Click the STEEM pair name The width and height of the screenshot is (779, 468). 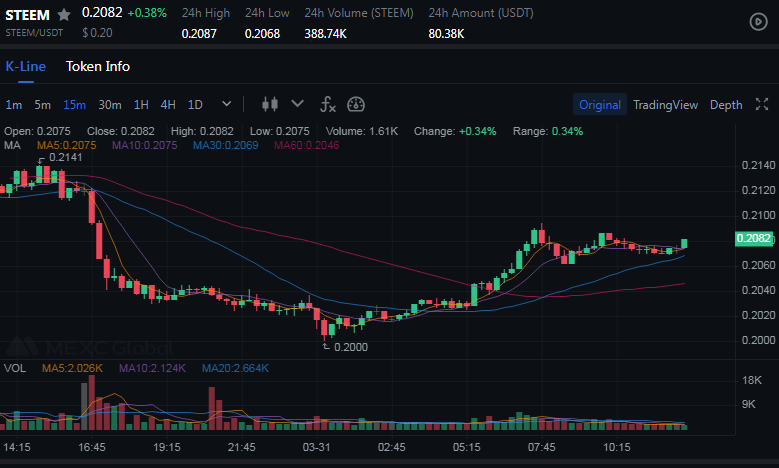coord(27,15)
